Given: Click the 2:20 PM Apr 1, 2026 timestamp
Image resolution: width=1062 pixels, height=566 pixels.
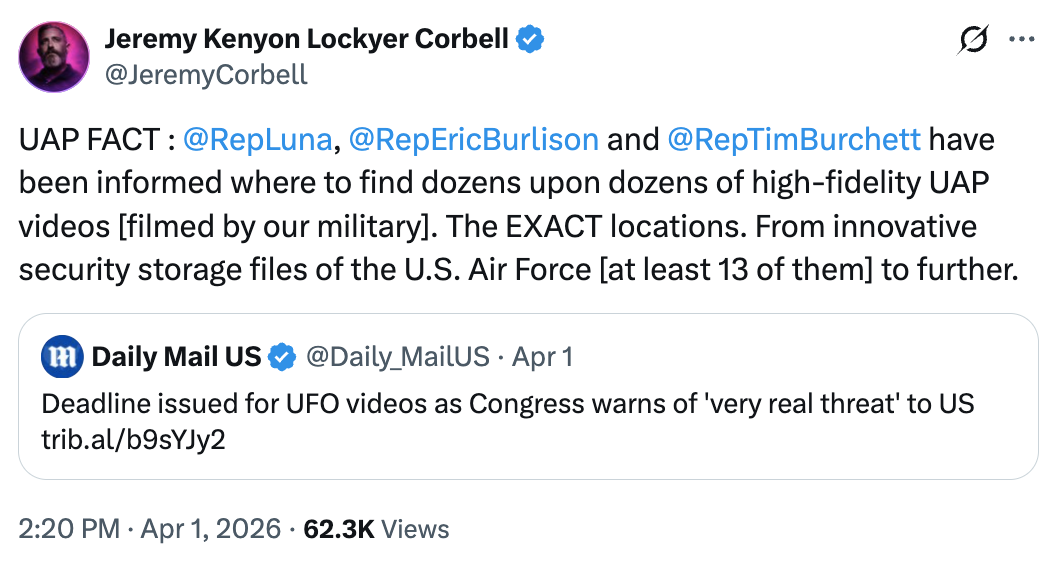Looking at the screenshot, I should tap(149, 529).
